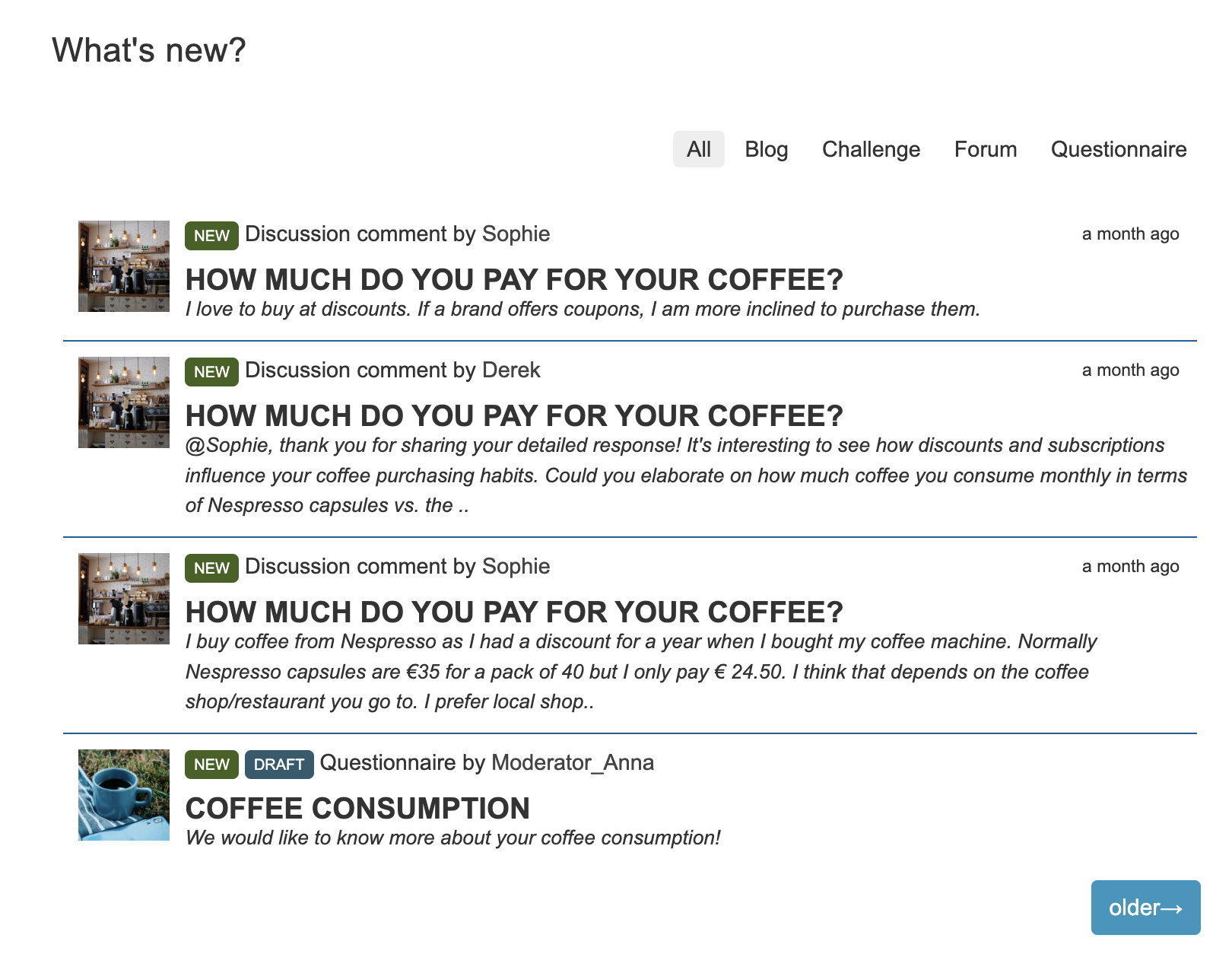Open the discussion title above Sophie's coupons comment
The height and width of the screenshot is (954, 1232).
[x=514, y=279]
